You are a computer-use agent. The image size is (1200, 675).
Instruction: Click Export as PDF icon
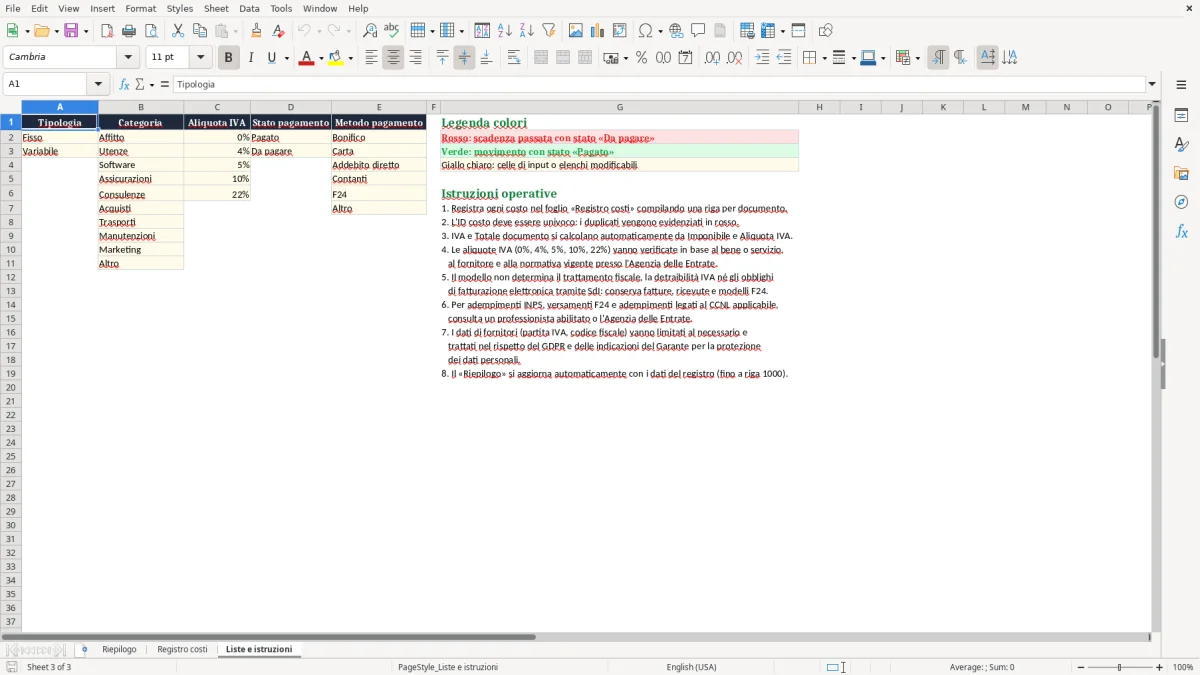click(x=107, y=31)
